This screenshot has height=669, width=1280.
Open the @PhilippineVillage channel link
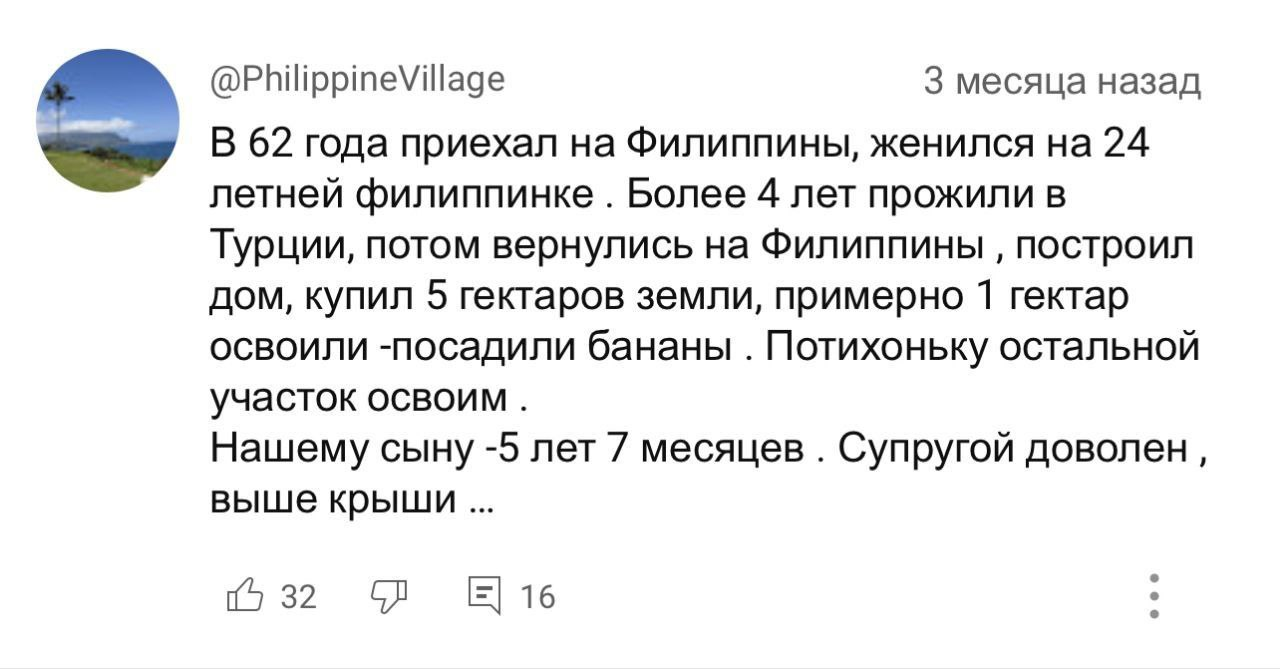358,78
